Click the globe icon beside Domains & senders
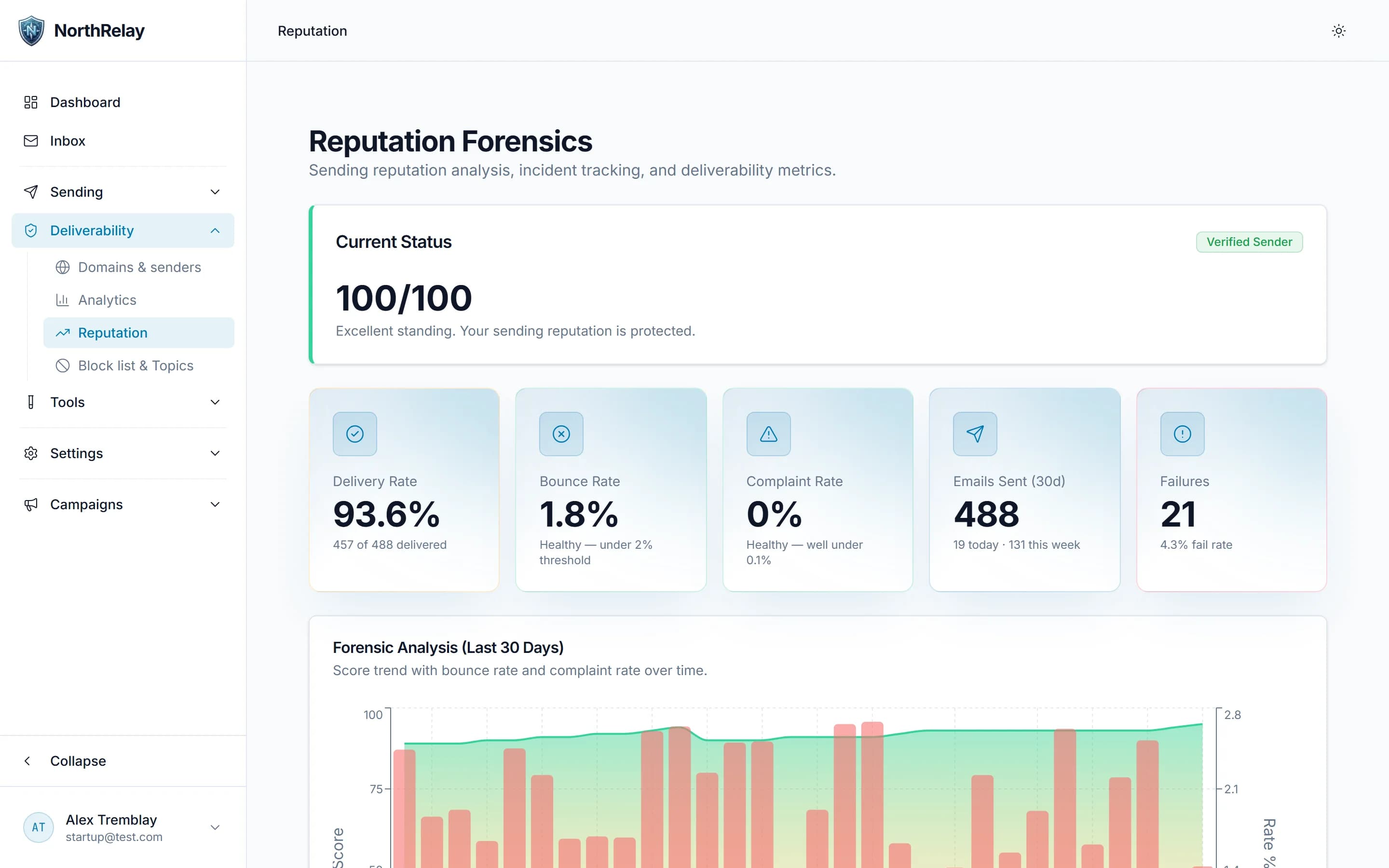The width and height of the screenshot is (1389, 868). [x=63, y=268]
